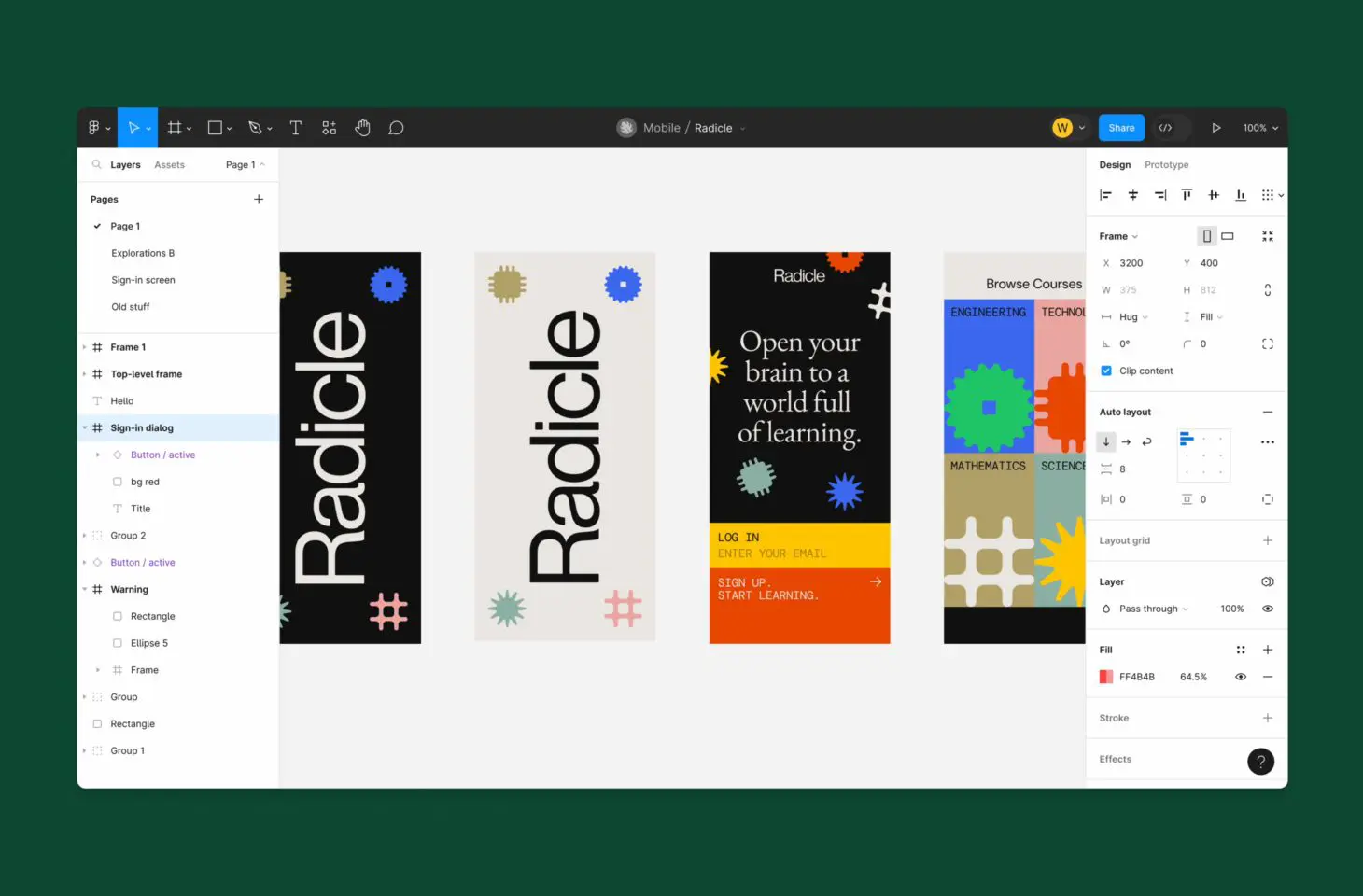Click the Share button
This screenshot has width=1363, height=896.
pos(1121,128)
